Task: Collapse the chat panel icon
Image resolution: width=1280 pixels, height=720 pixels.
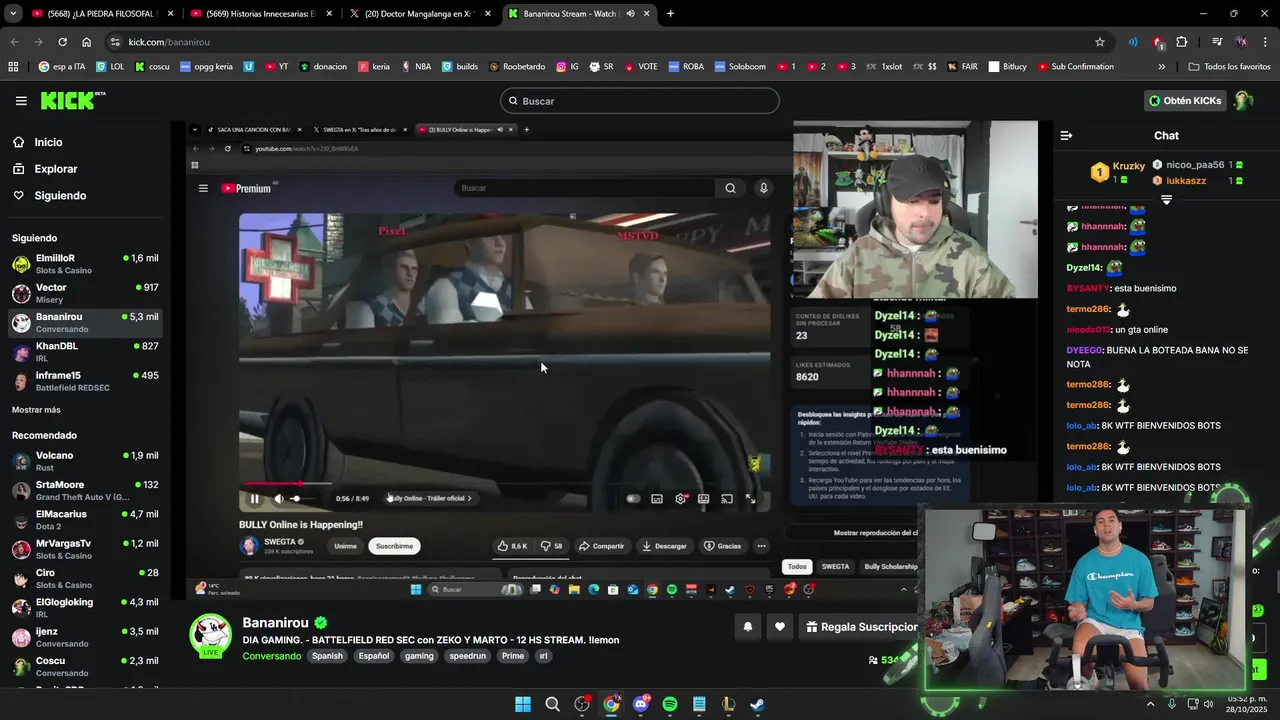Action: click(1066, 135)
